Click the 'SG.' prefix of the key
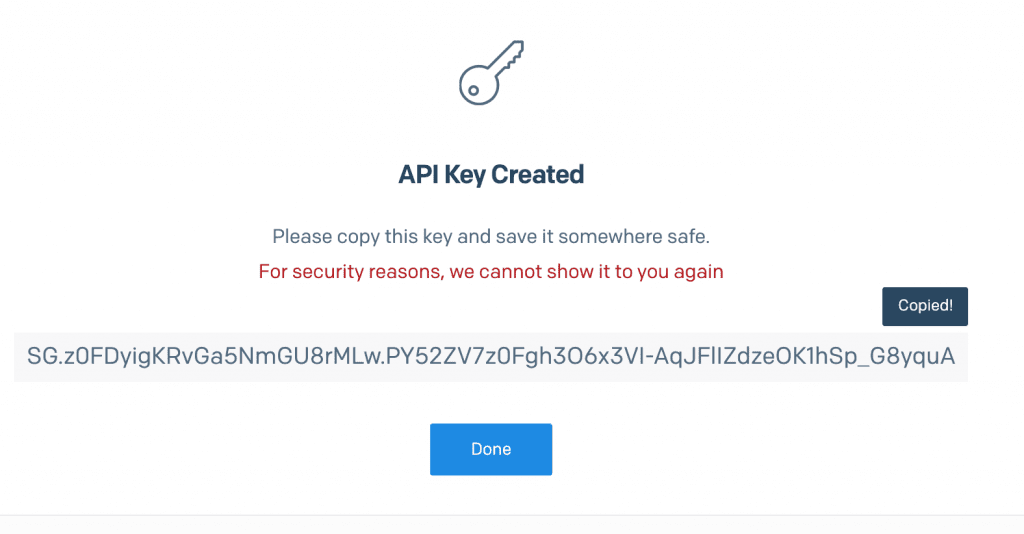The width and height of the screenshot is (1024, 534). point(40,357)
